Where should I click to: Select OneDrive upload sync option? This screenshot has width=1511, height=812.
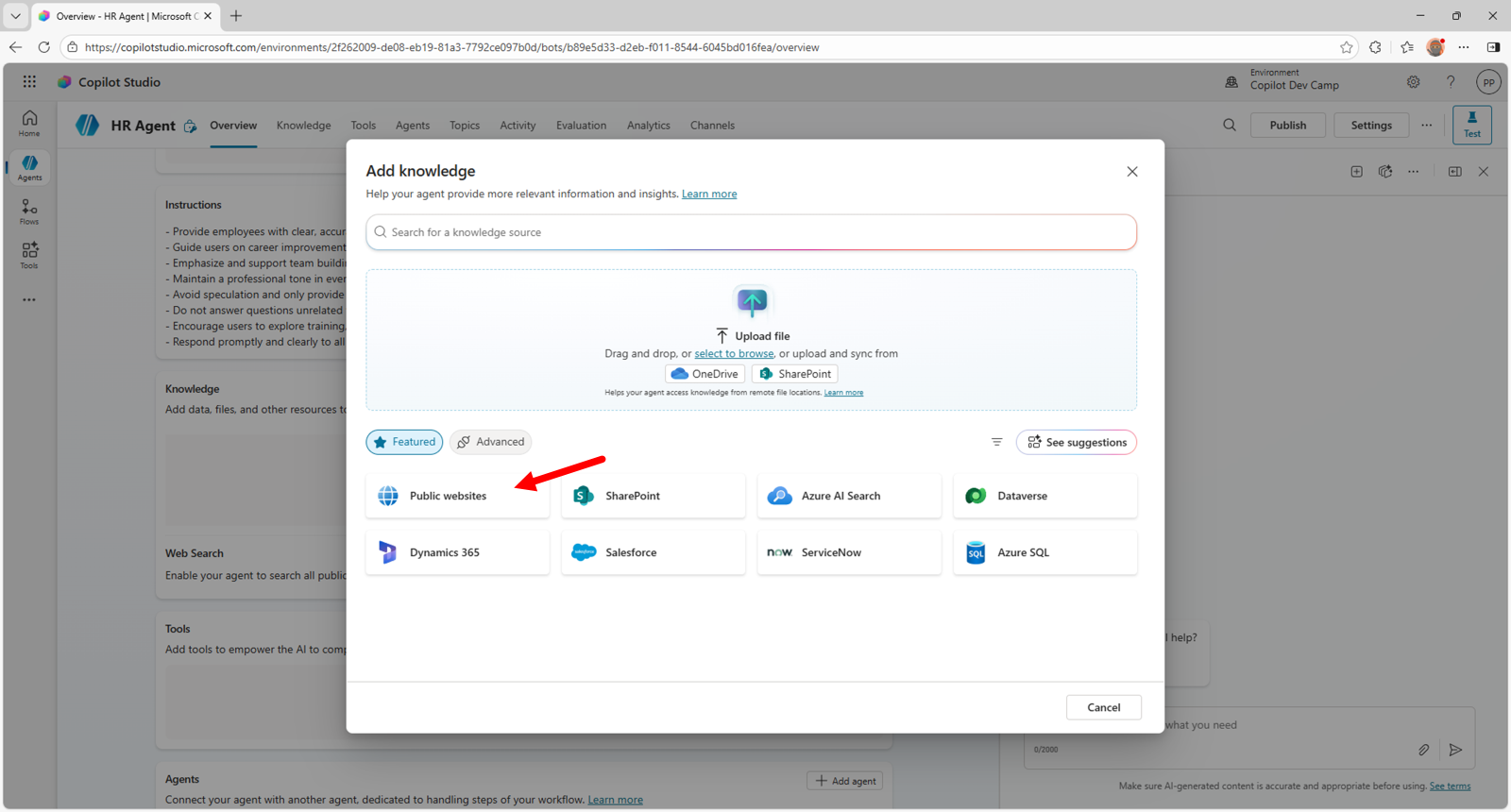(705, 374)
